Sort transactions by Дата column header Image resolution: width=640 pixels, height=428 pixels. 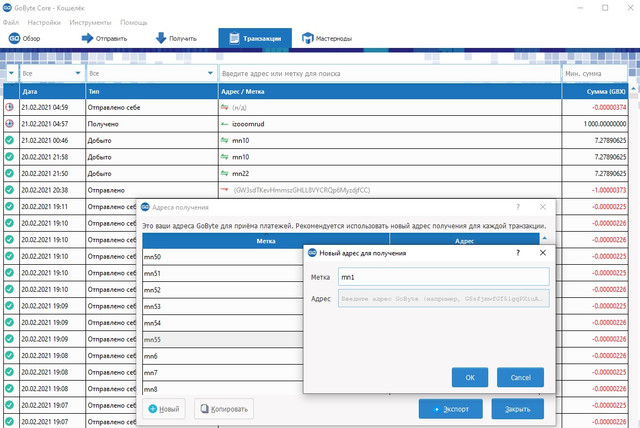52,91
